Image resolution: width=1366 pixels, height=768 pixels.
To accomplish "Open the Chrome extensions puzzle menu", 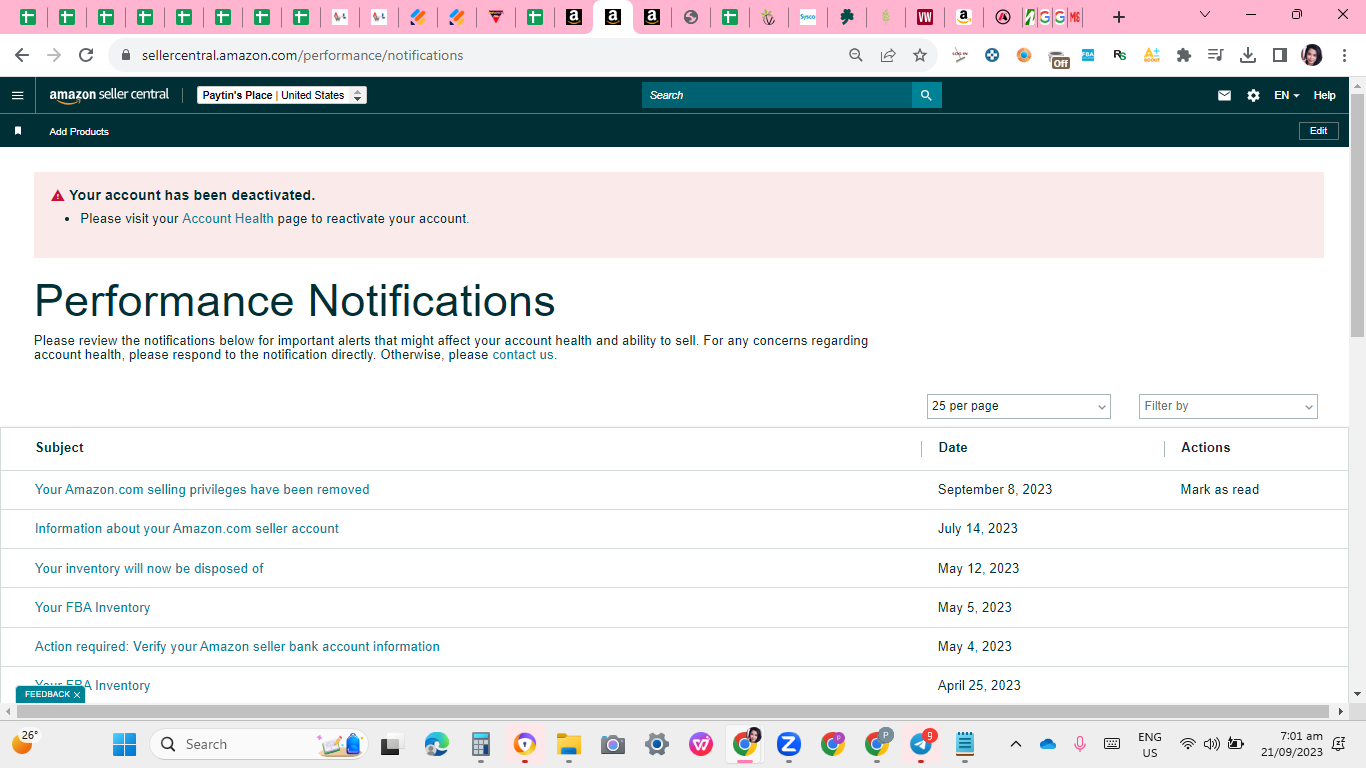I will pyautogui.click(x=1184, y=55).
